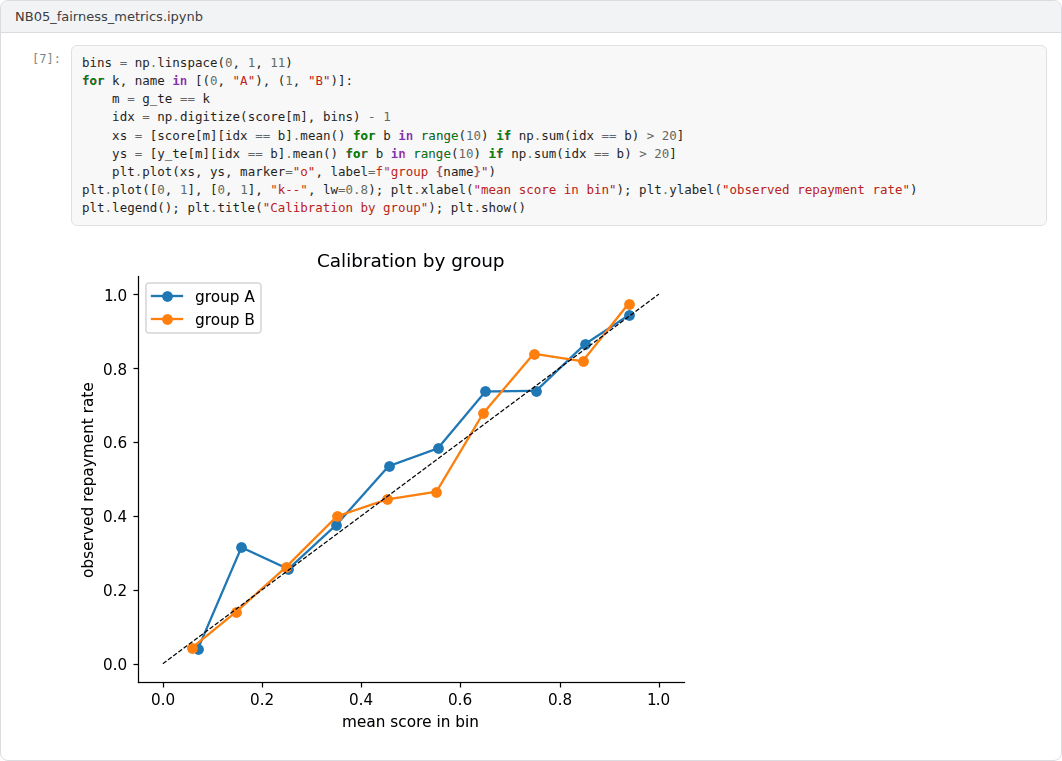Click the blue line swatch in the legend
The image size is (1062, 761).
[x=167, y=297]
